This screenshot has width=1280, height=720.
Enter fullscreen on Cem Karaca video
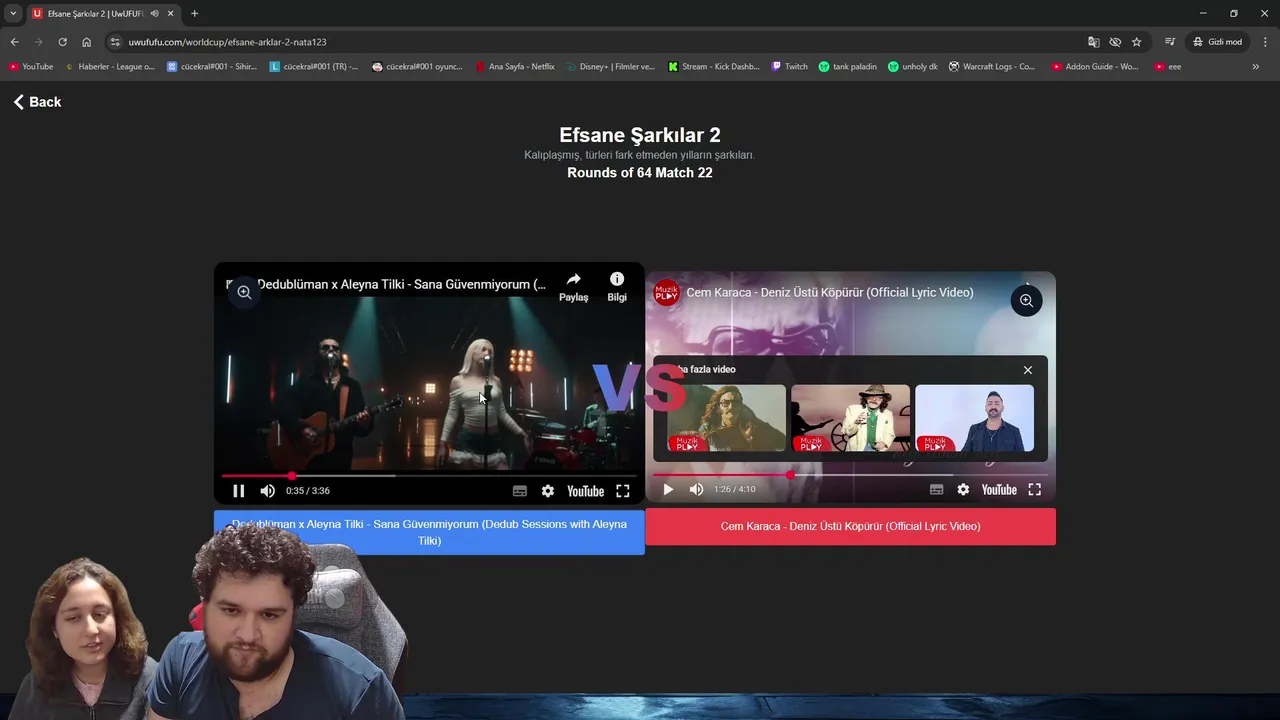[1035, 490]
